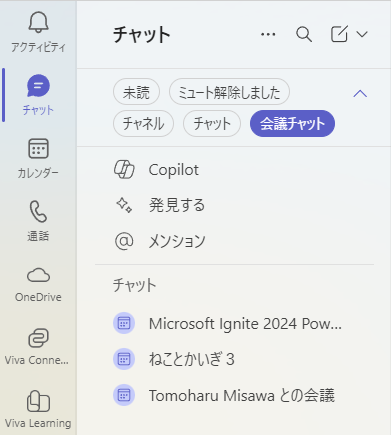Click the new chat compose icon
This screenshot has width=391, height=435.
(339, 34)
